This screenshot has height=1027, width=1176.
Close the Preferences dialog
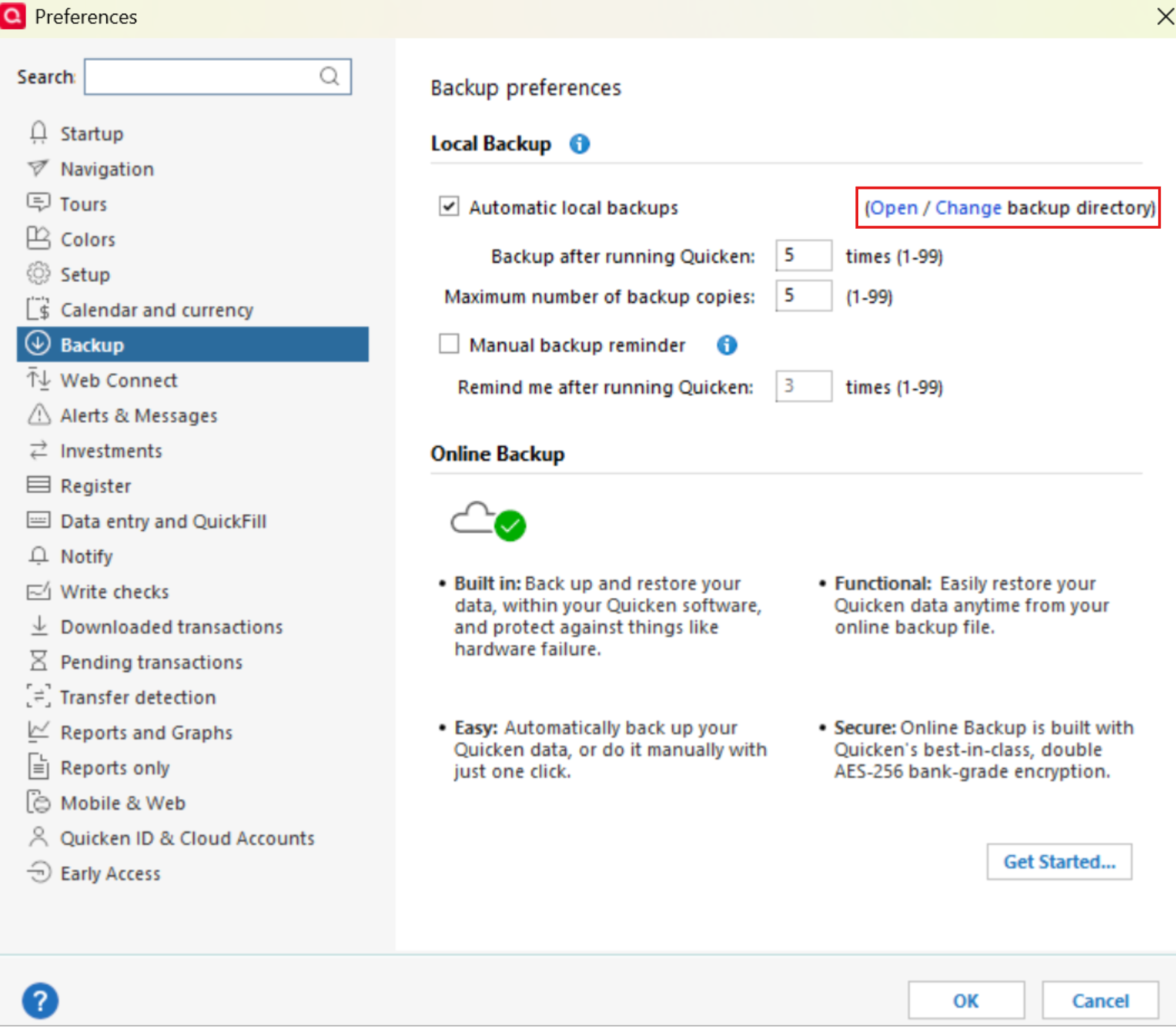[1165, 16]
